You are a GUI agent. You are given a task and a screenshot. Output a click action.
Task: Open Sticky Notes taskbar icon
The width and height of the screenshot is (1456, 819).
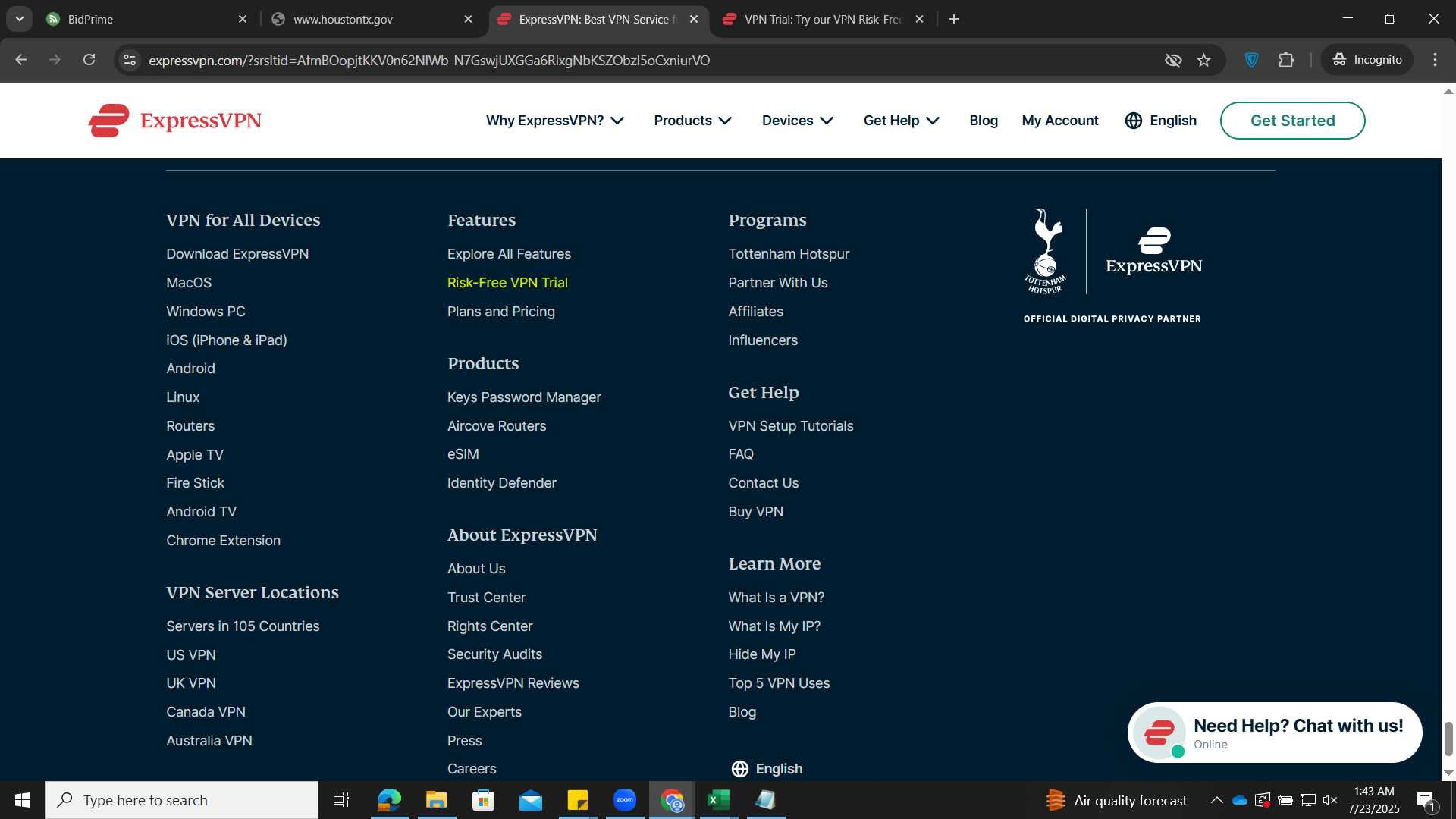pos(578,800)
